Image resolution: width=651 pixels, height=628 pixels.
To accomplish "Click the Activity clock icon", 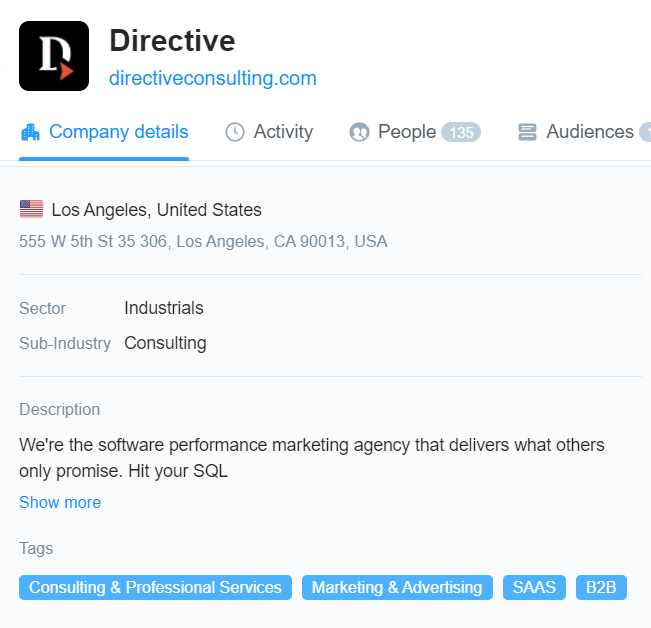I will click(x=235, y=132).
